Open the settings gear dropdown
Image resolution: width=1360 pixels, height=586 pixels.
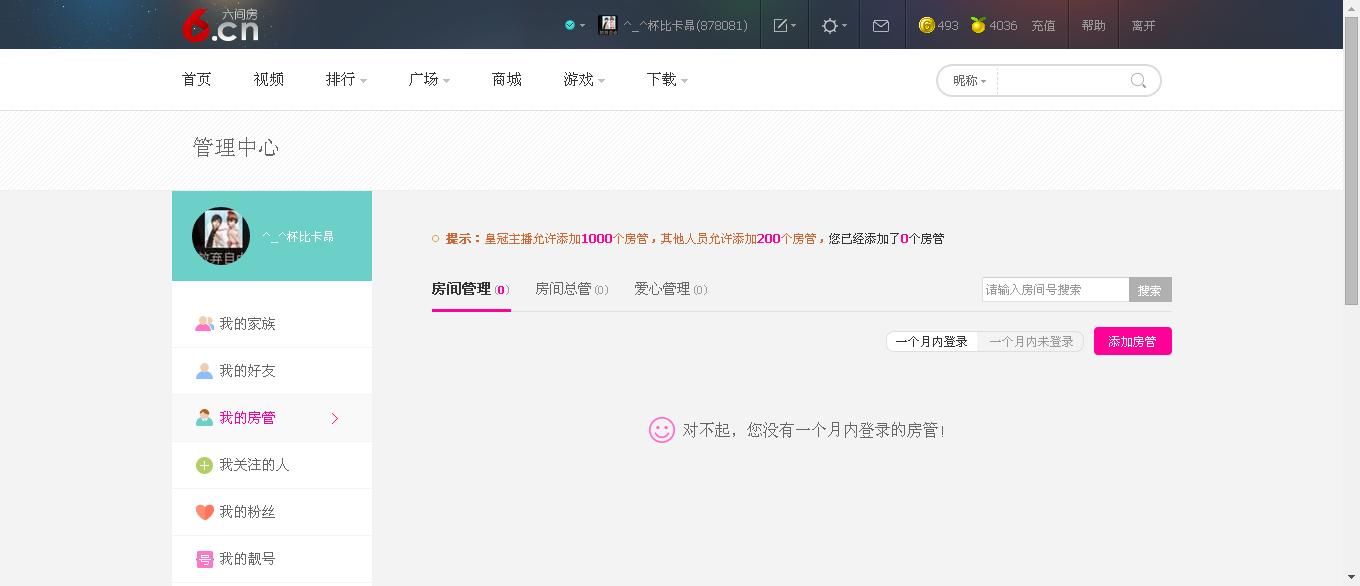click(x=834, y=25)
